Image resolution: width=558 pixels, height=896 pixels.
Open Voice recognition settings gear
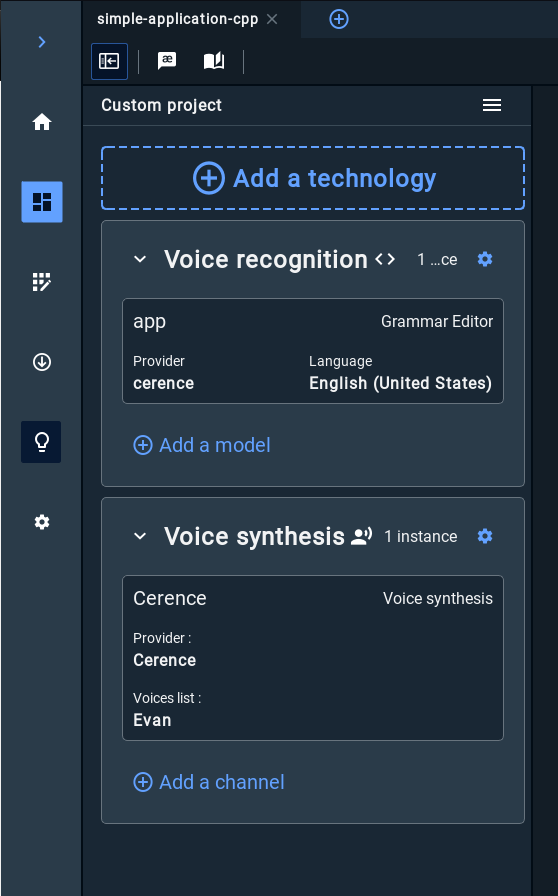tap(485, 259)
